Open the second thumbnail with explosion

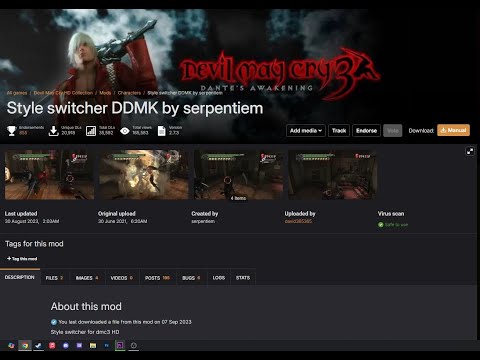click(x=144, y=175)
